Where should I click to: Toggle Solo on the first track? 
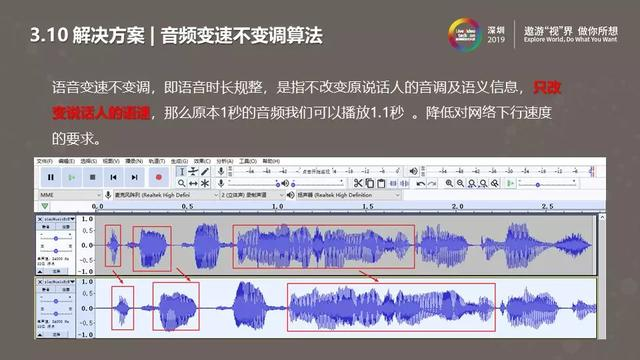pyautogui.click(x=66, y=227)
